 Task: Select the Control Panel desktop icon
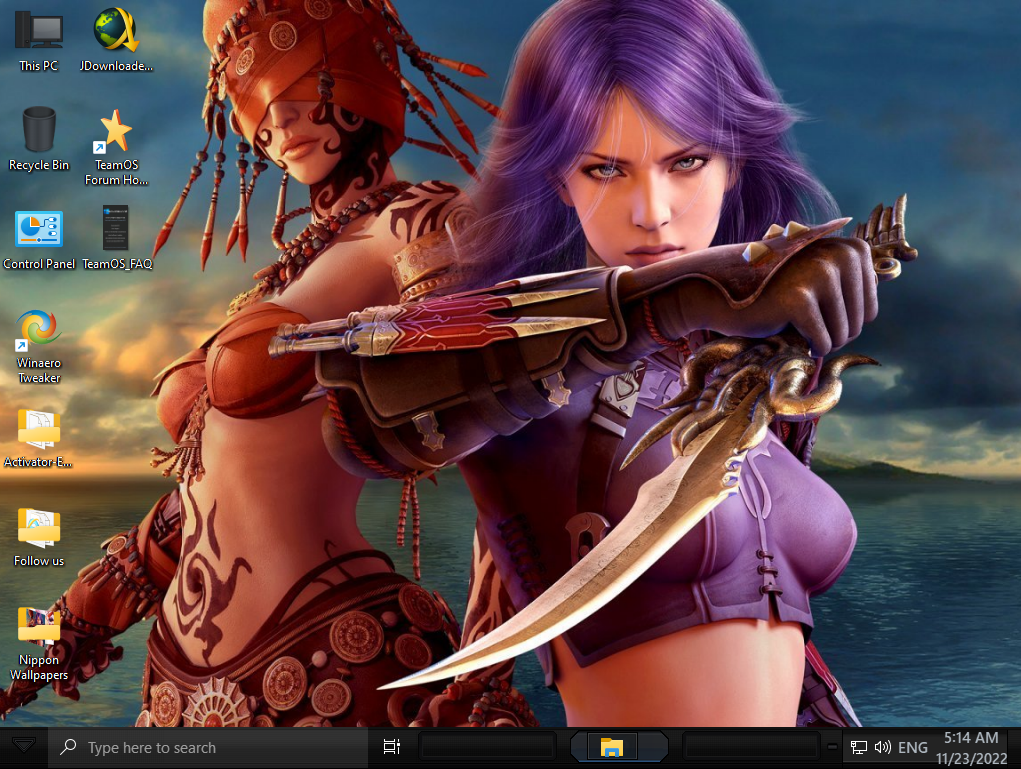38,238
